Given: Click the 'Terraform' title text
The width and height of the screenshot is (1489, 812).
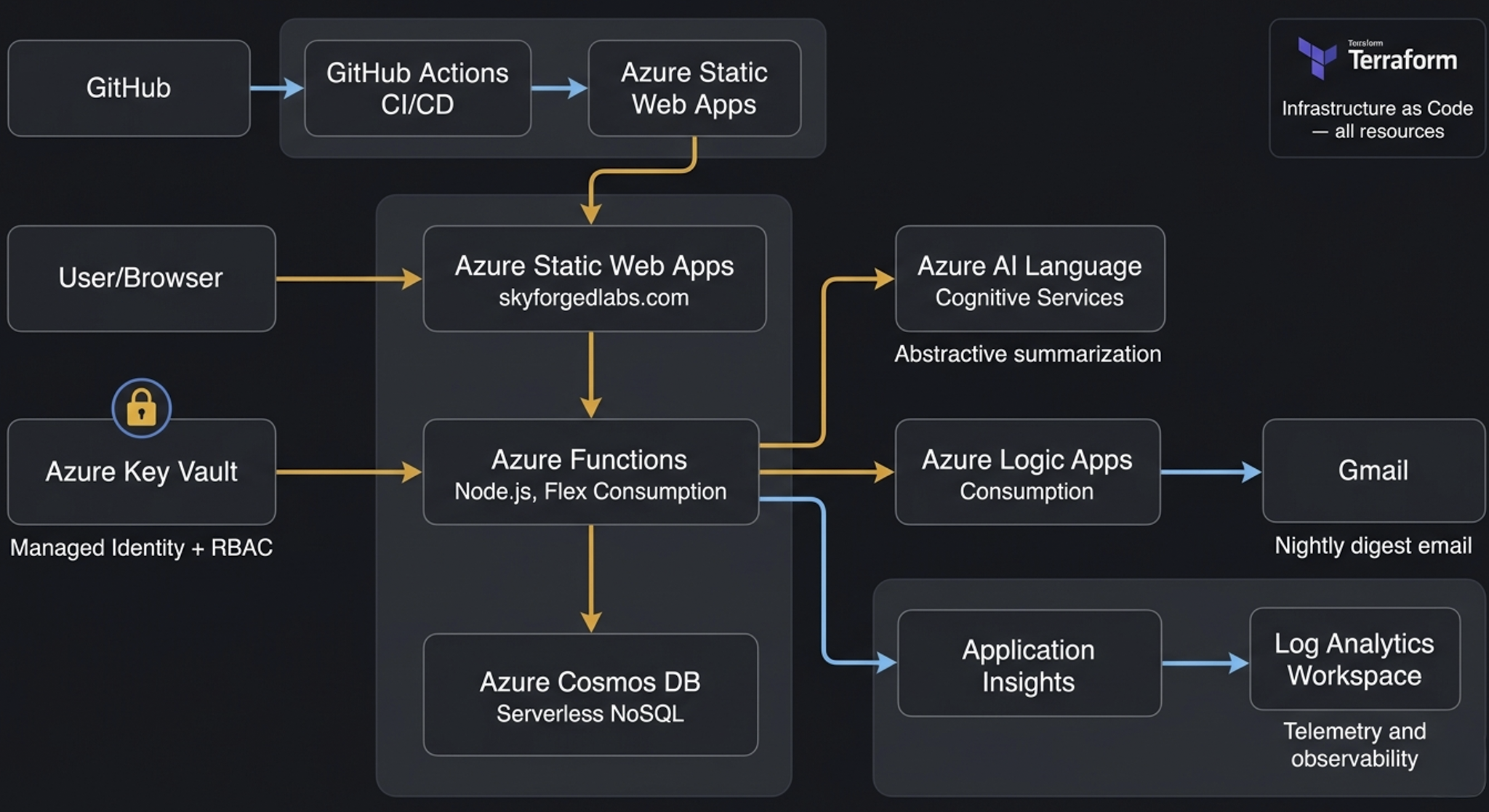Looking at the screenshot, I should [1402, 60].
